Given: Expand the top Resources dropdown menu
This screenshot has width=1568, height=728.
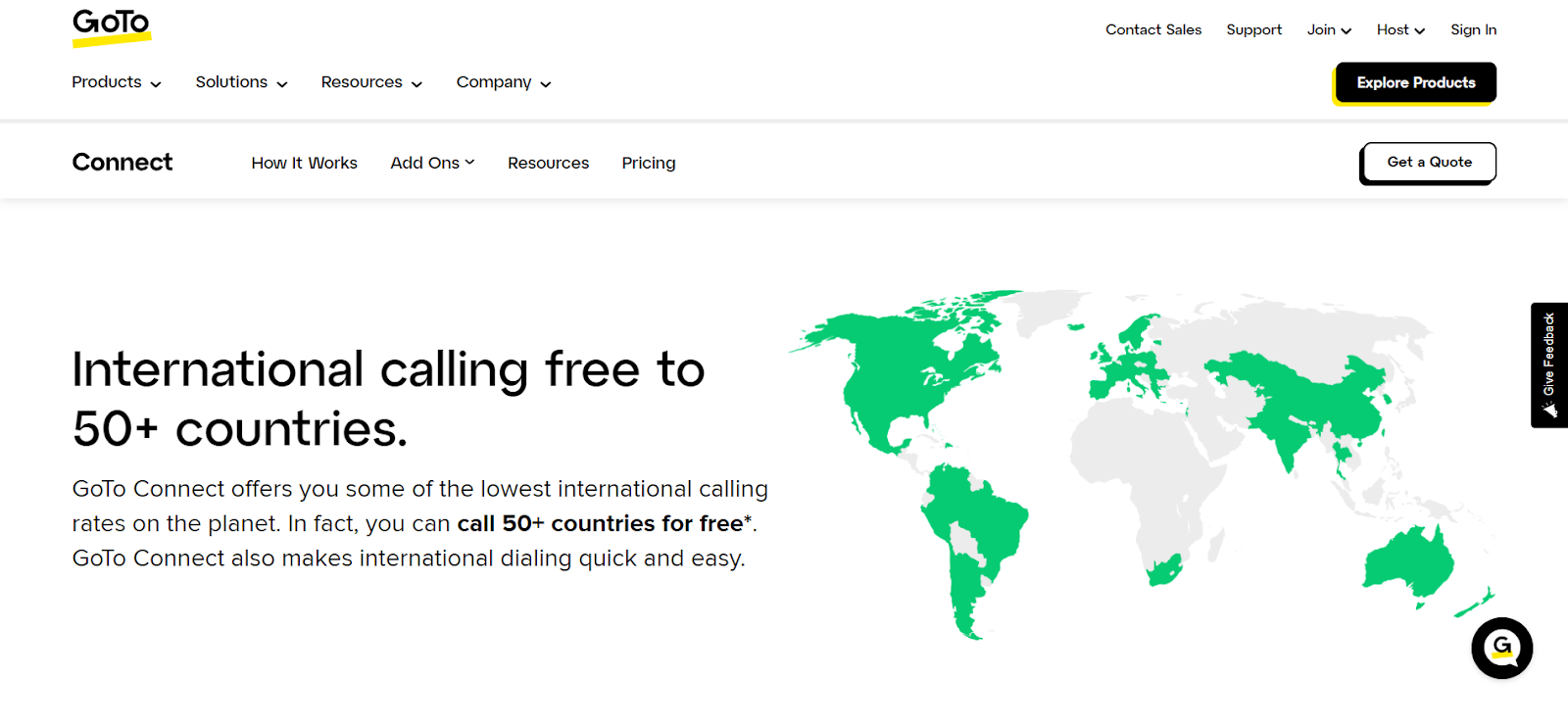Looking at the screenshot, I should pyautogui.click(x=371, y=82).
